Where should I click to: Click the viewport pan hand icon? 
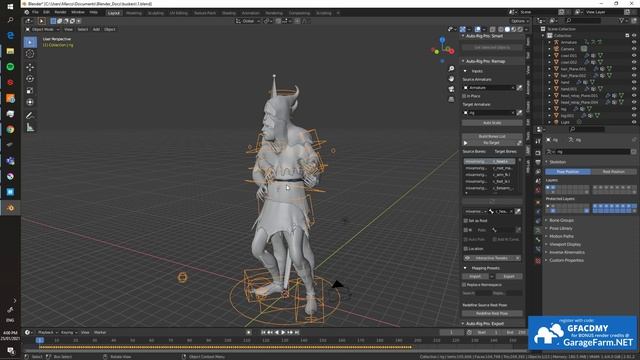(451, 79)
